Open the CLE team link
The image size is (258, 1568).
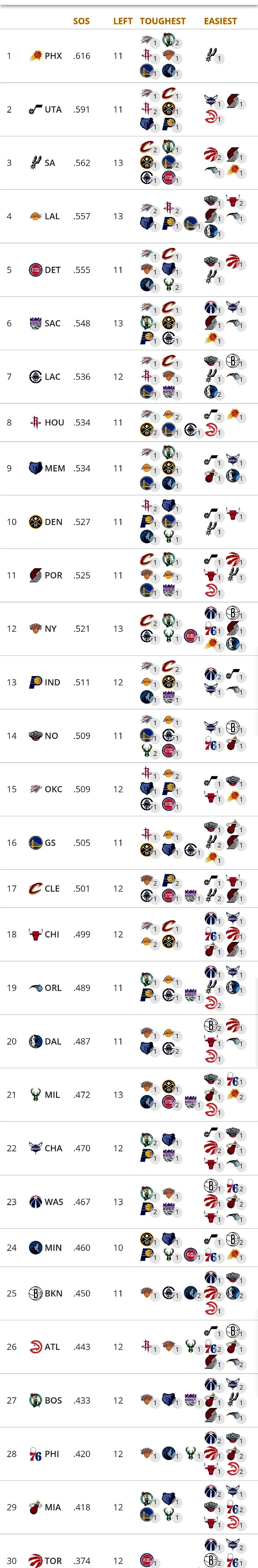click(x=52, y=889)
